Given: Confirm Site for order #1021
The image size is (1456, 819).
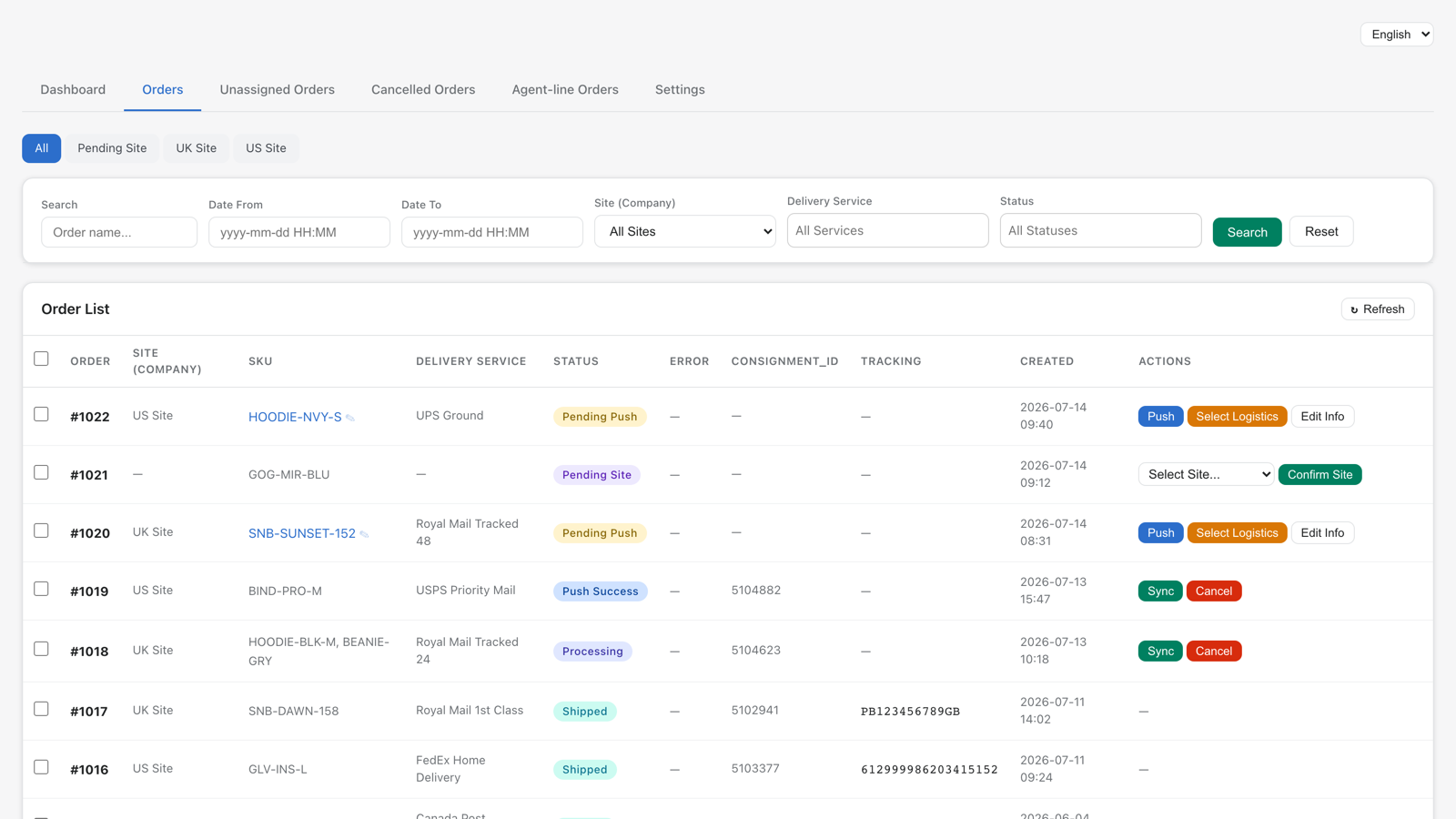Looking at the screenshot, I should coord(1319,474).
